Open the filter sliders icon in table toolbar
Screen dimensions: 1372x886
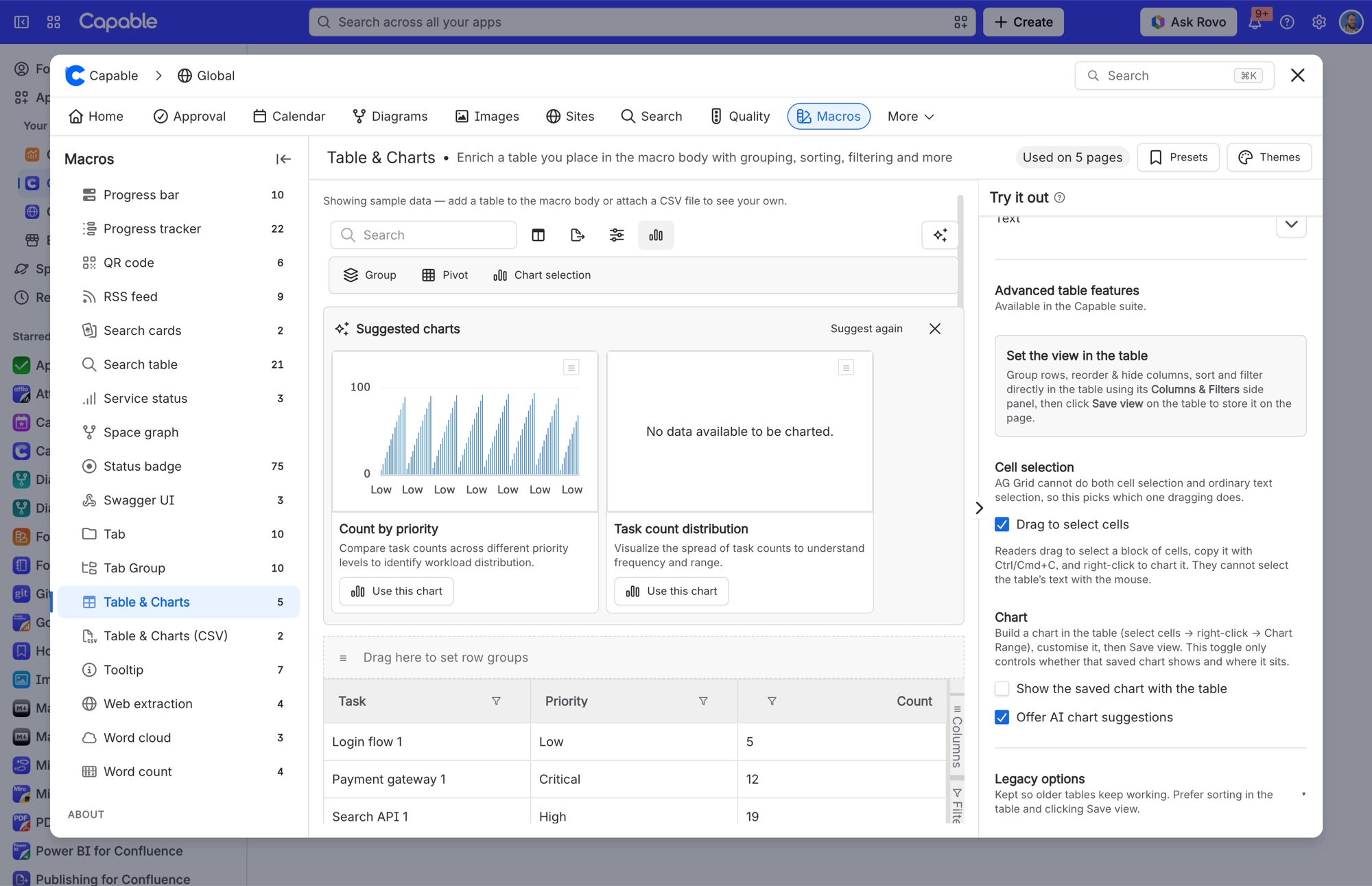pyautogui.click(x=617, y=235)
